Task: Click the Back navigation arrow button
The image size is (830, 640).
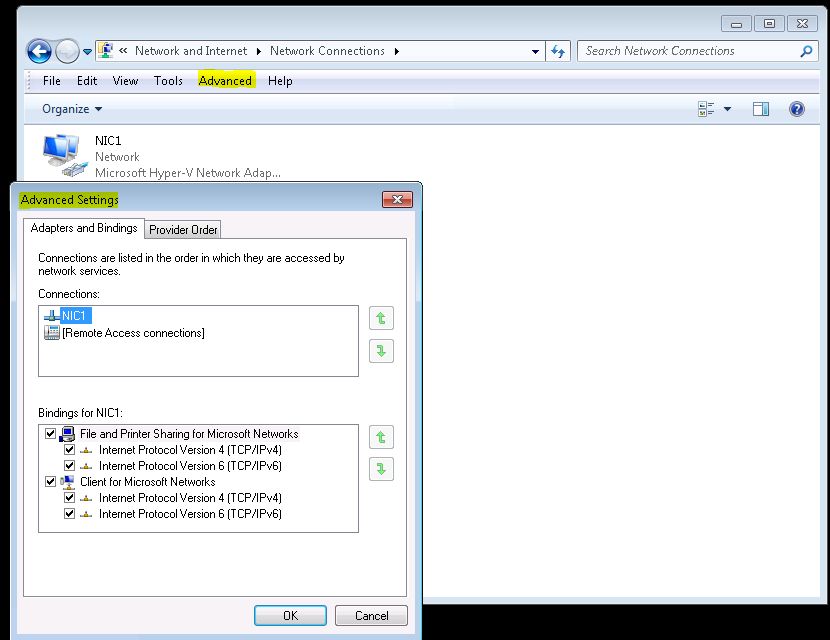Action: click(39, 51)
